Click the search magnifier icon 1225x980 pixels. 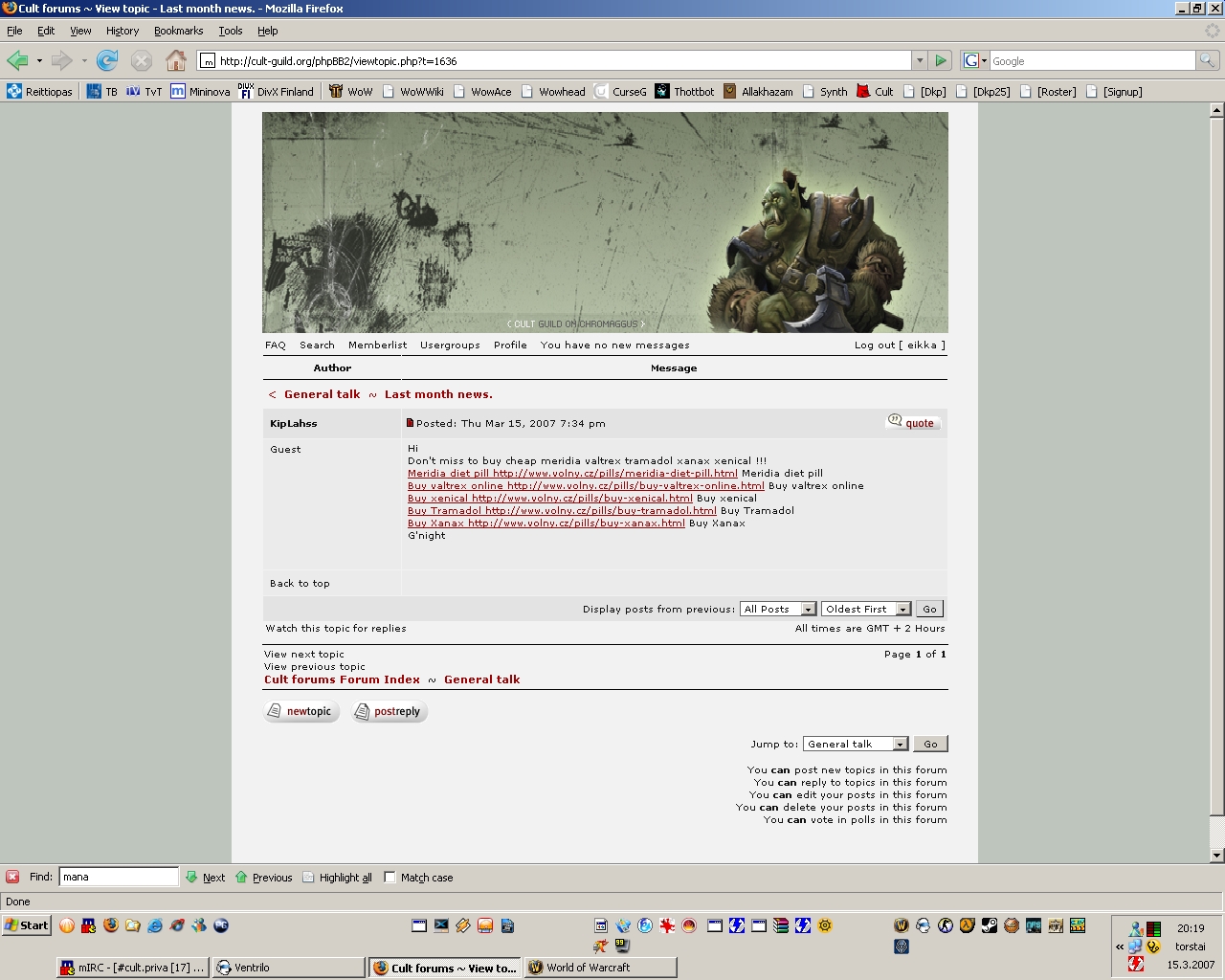click(x=1207, y=61)
